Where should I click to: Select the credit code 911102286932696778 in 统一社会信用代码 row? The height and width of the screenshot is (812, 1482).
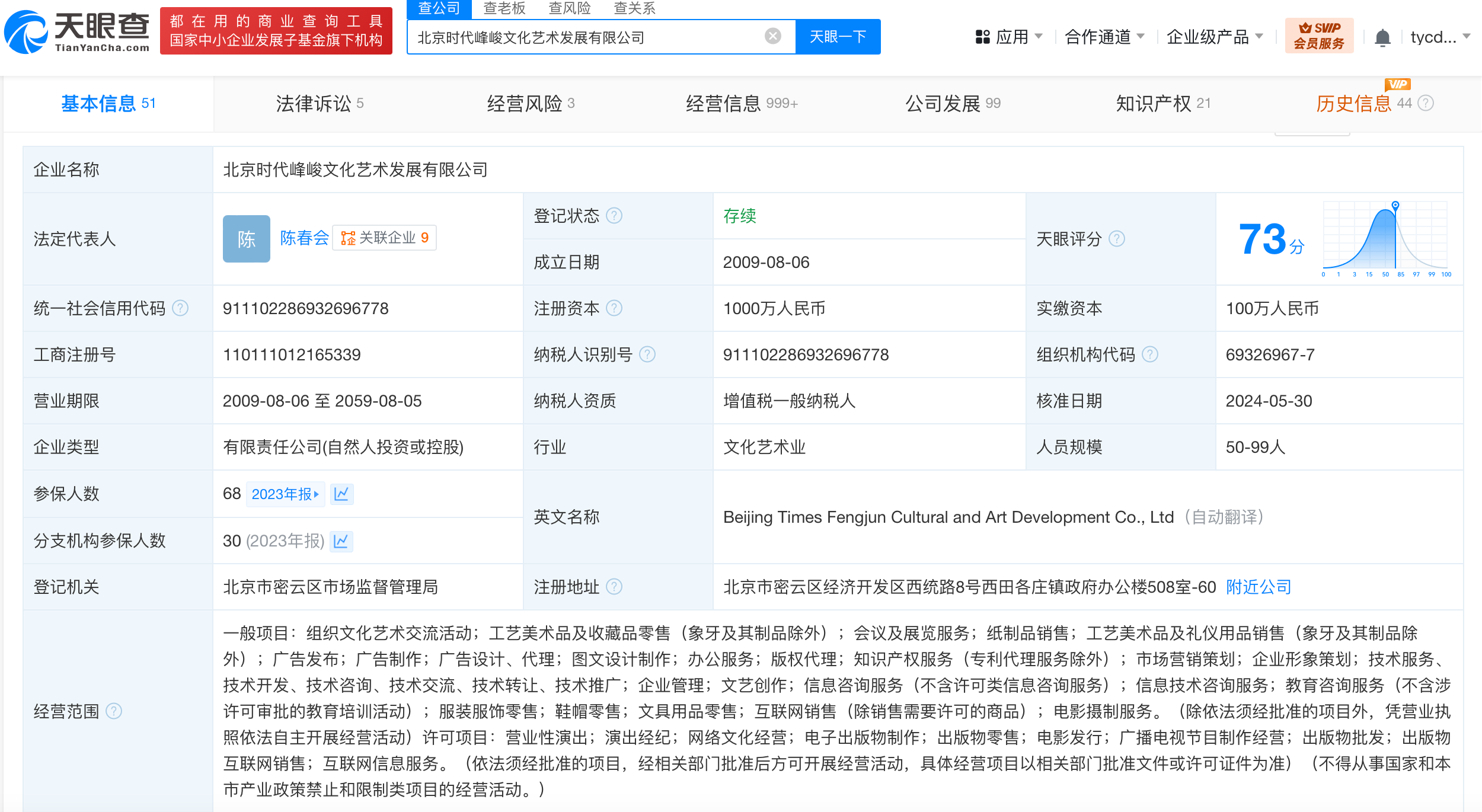305,308
